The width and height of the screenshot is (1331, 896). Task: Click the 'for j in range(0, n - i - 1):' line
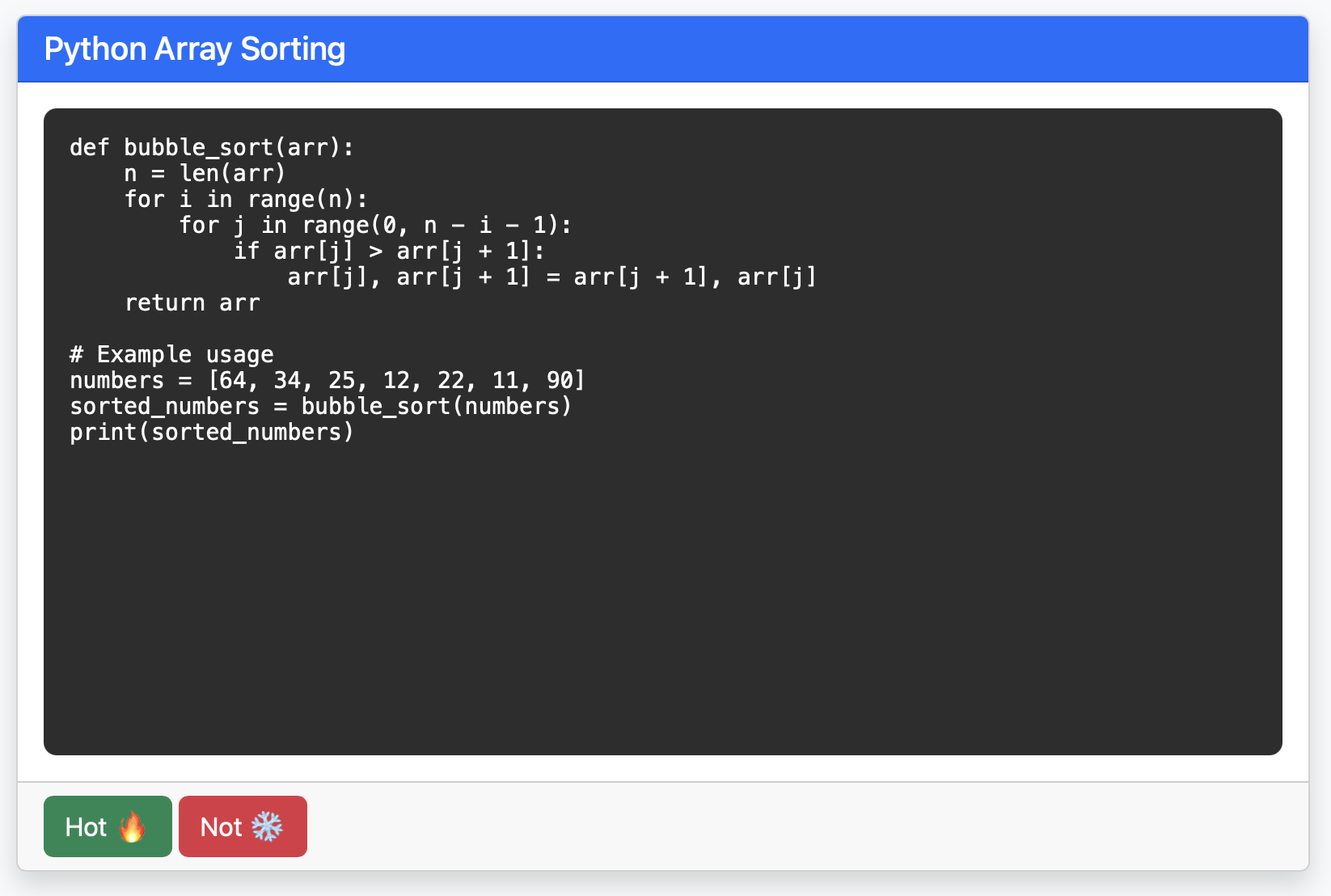[x=375, y=225]
